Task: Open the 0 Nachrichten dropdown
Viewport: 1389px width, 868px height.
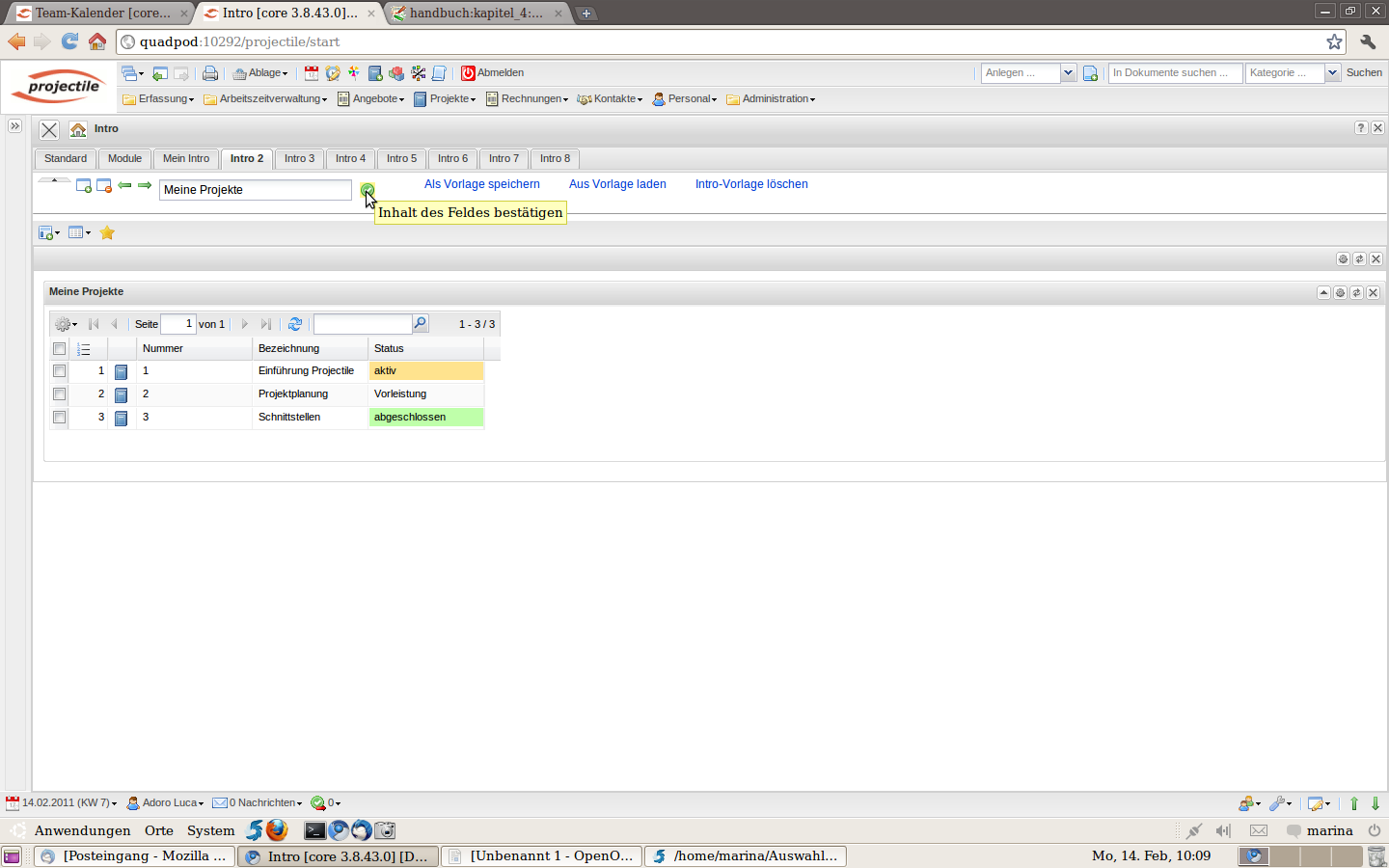Action: click(258, 803)
